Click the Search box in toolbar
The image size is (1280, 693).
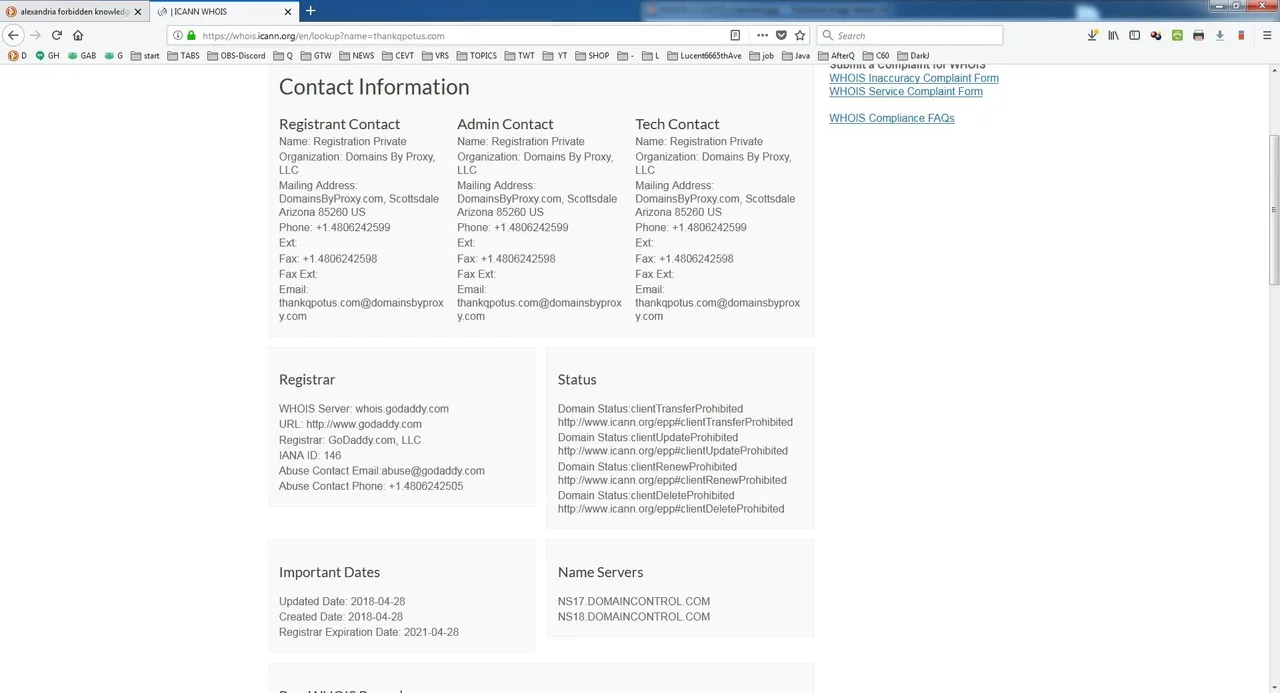point(910,35)
